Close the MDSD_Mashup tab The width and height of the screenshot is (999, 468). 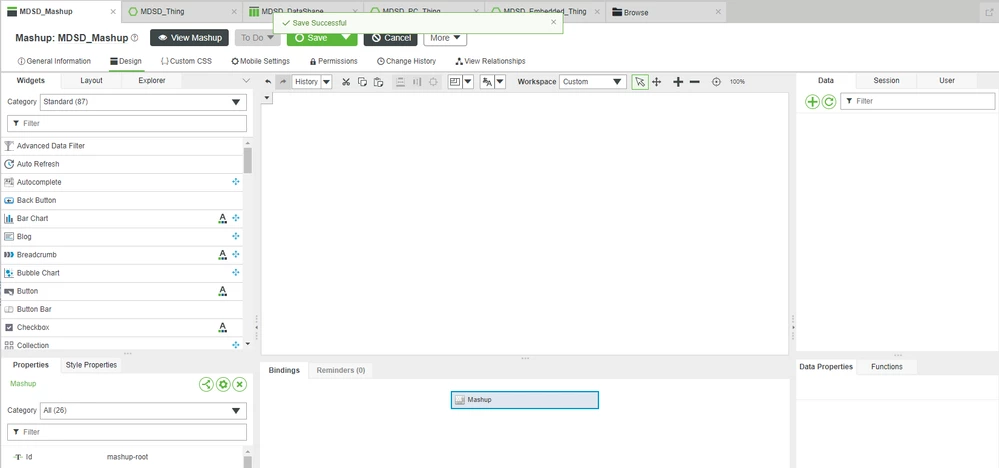[113, 11]
